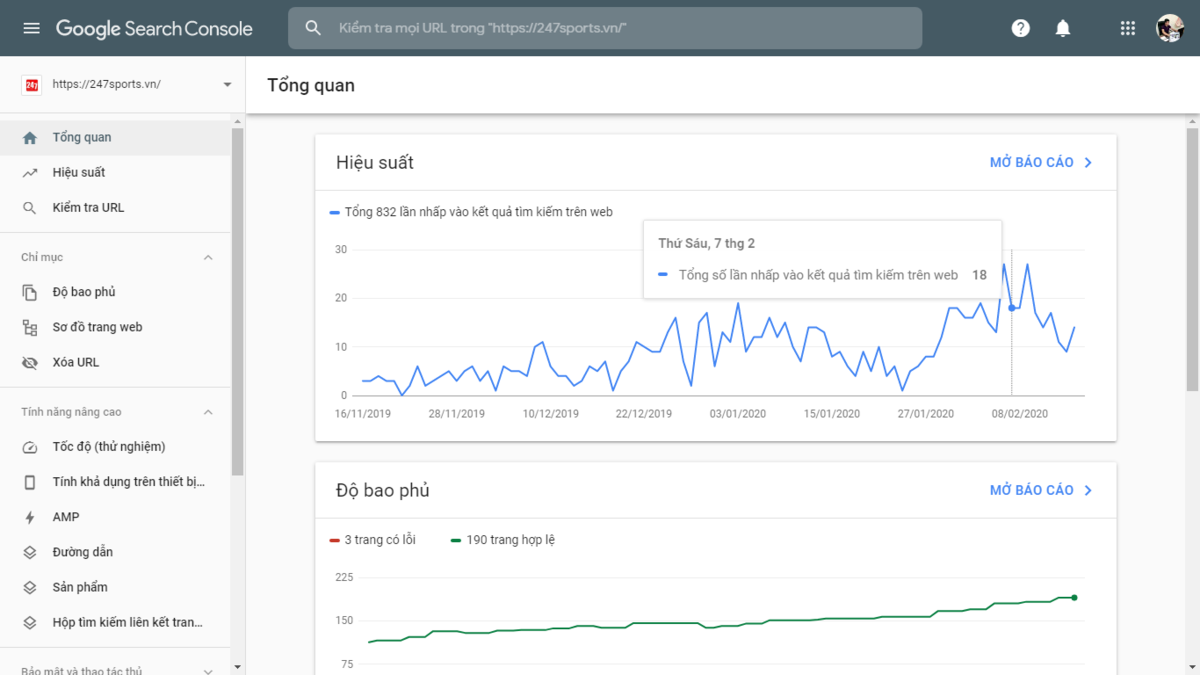Collapse the Tính năng nâng cao section

pyautogui.click(x=208, y=412)
